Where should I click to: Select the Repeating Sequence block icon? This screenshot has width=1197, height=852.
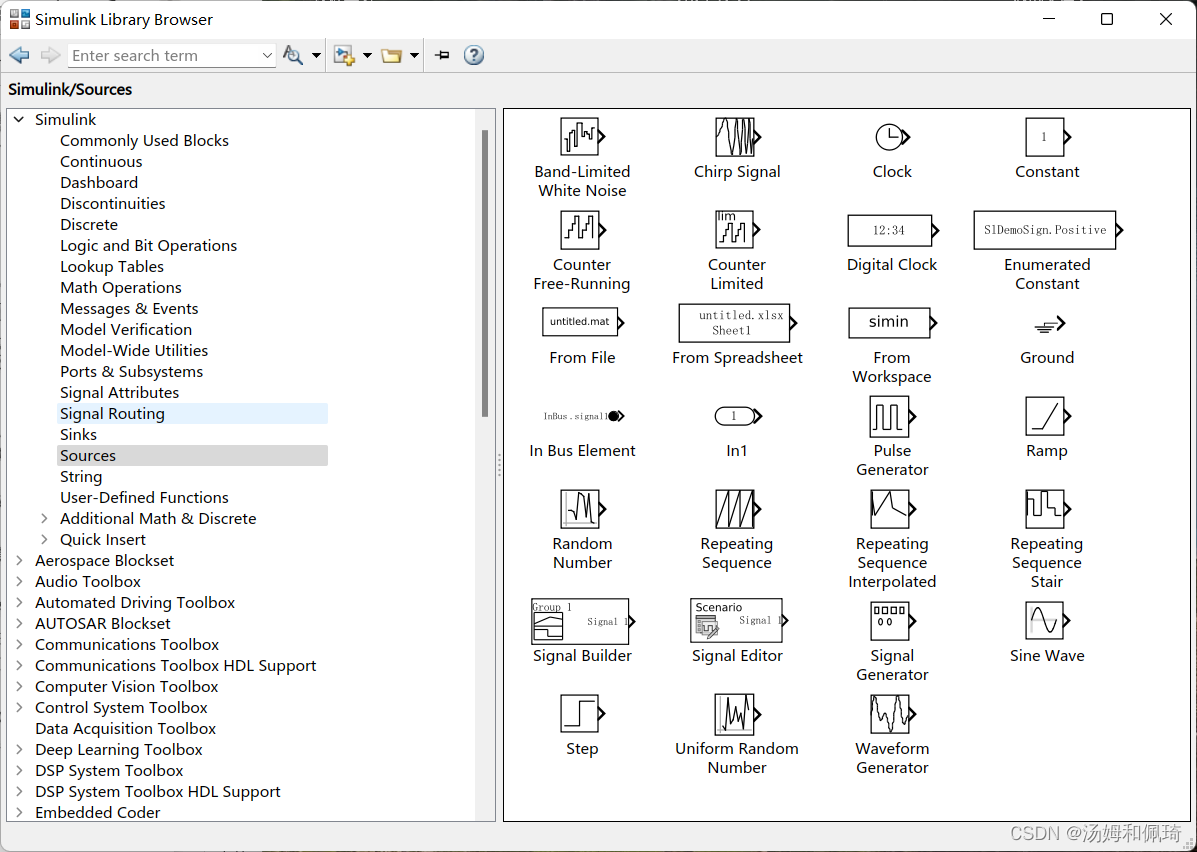[x=737, y=509]
